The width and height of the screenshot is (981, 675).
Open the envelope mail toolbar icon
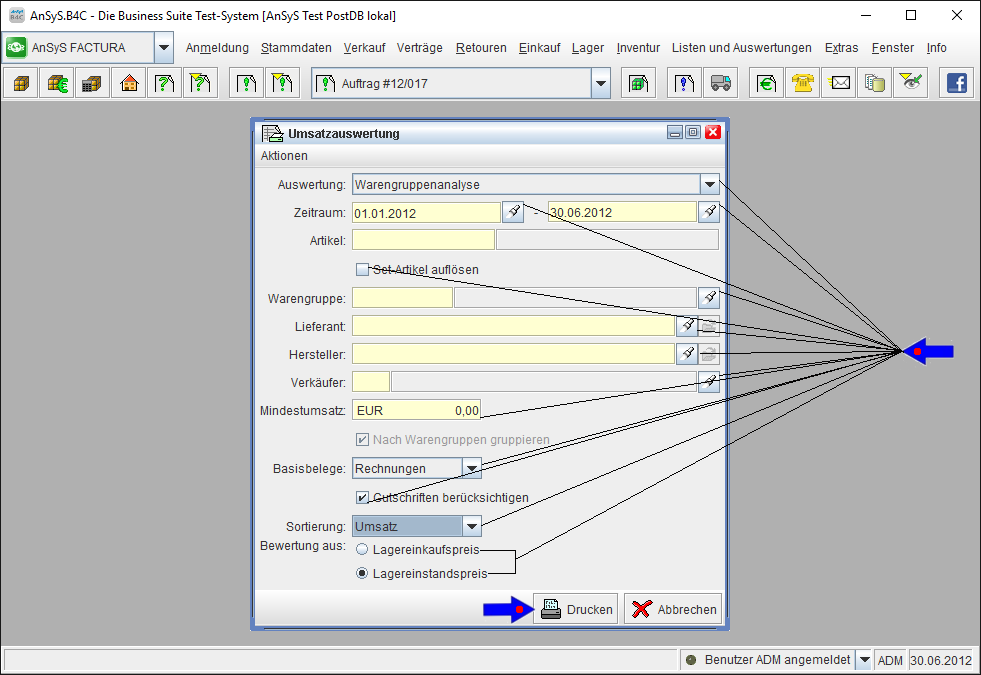[839, 84]
